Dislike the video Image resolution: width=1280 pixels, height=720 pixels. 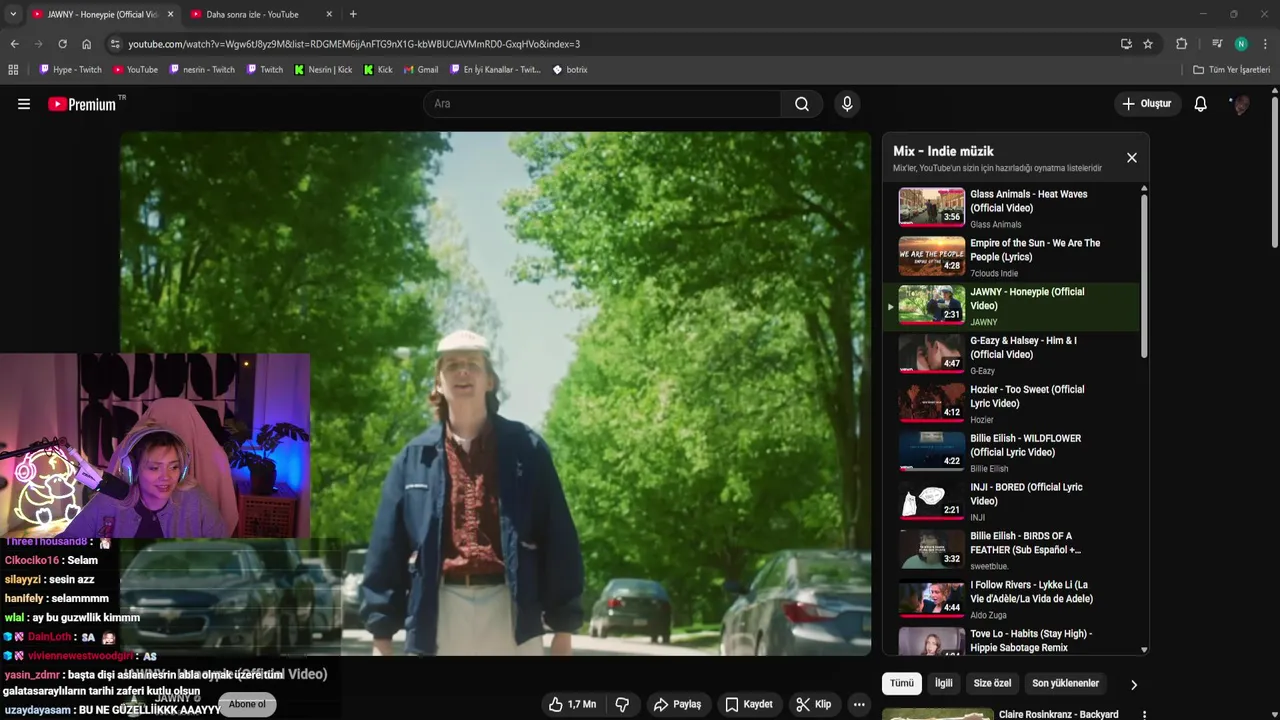[x=622, y=704]
